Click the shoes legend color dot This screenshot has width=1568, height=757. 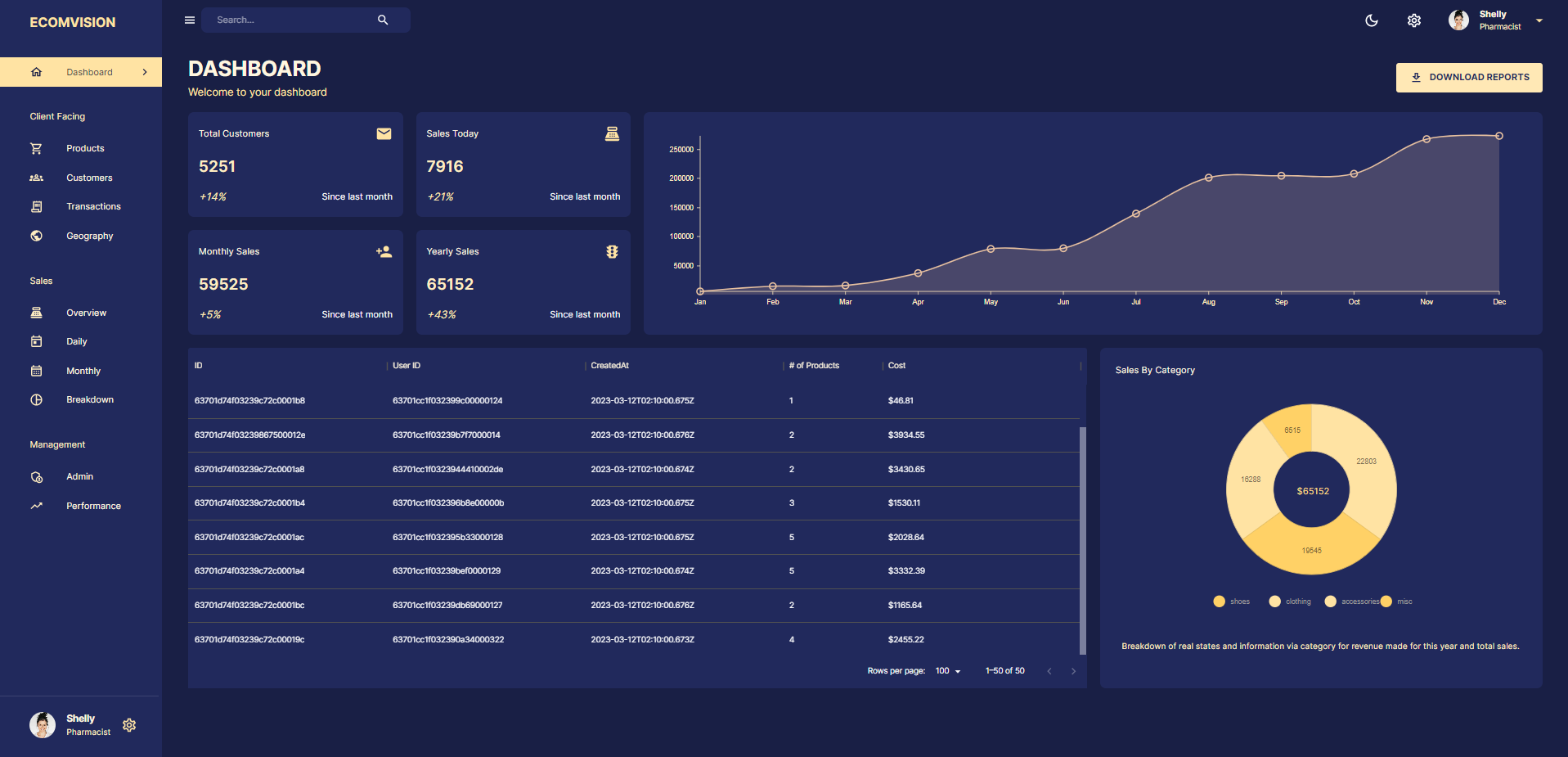[1218, 601]
